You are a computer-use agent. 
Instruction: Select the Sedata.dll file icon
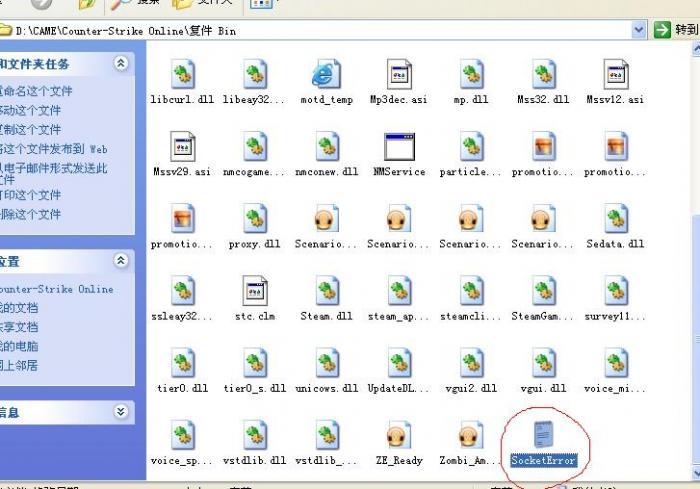616,218
